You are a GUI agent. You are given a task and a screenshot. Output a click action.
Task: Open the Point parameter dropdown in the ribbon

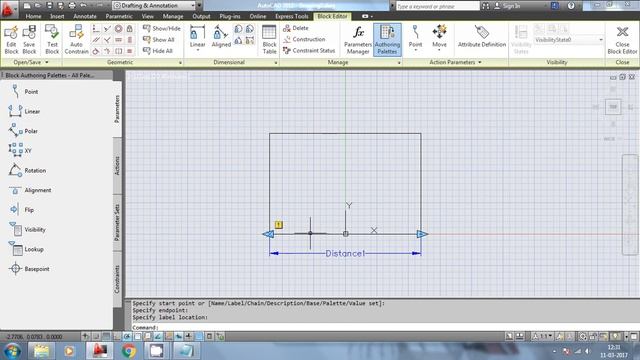pyautogui.click(x=415, y=50)
